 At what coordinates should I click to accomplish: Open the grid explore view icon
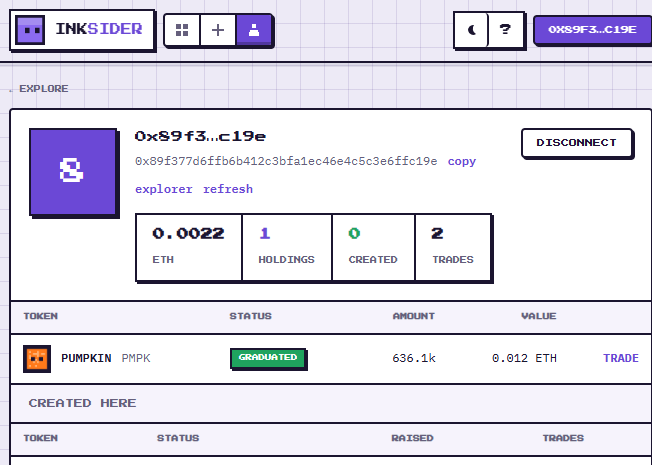click(182, 30)
